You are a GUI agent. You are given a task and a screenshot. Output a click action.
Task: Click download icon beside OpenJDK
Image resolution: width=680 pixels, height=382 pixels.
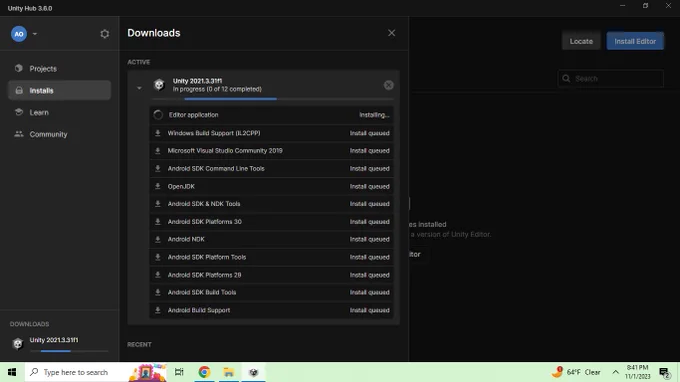[158, 186]
